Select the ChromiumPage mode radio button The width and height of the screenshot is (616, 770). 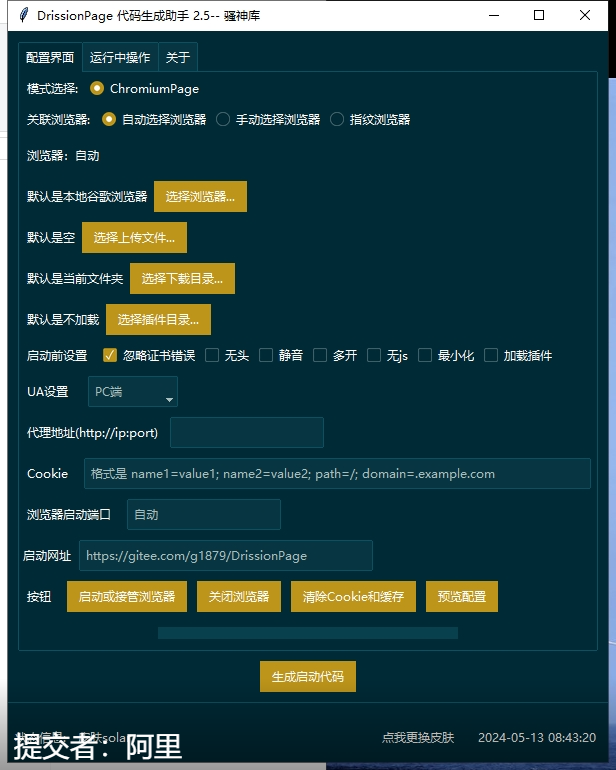click(97, 88)
